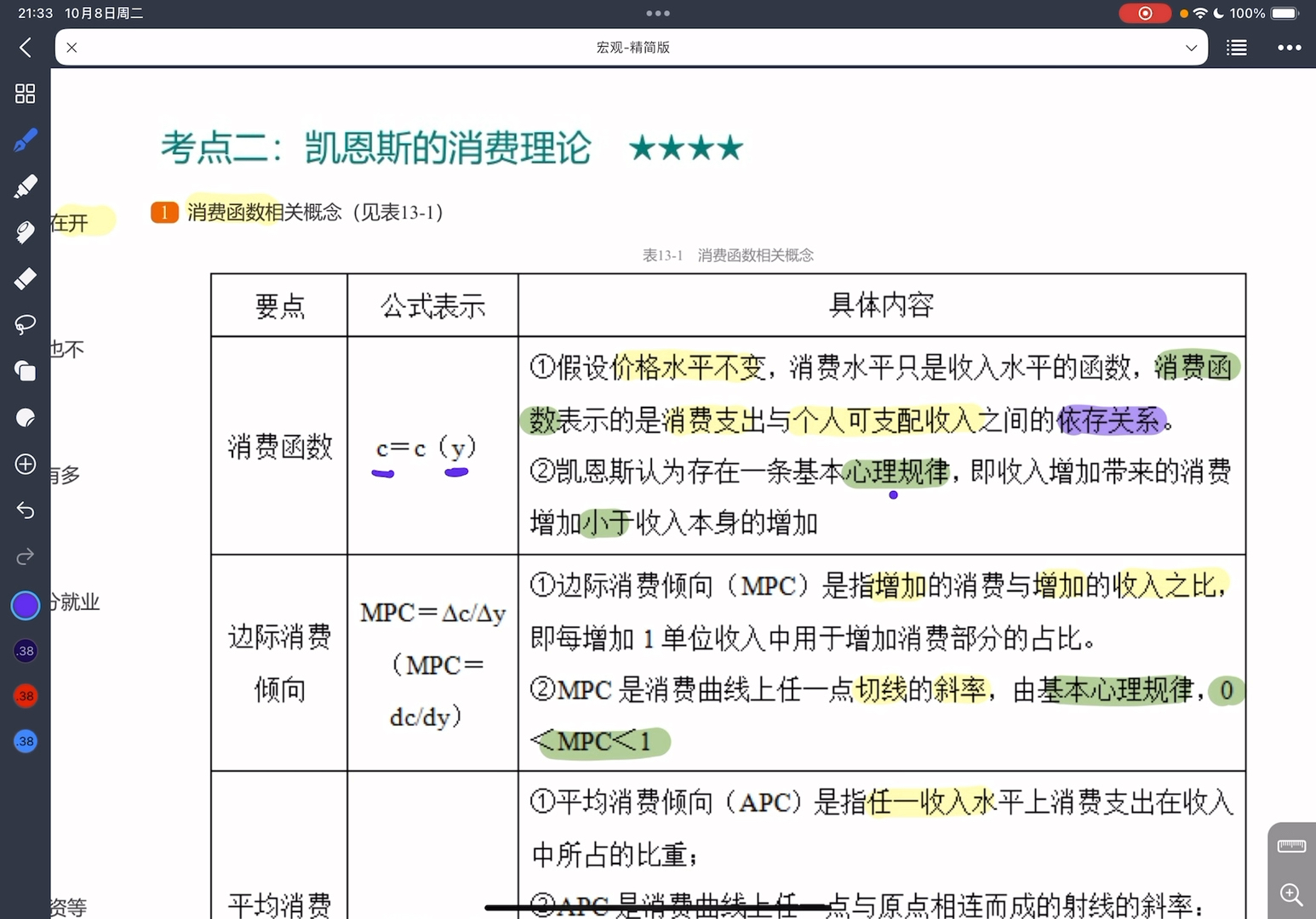
Task: Select the highlighter marker tool
Action: [26, 186]
